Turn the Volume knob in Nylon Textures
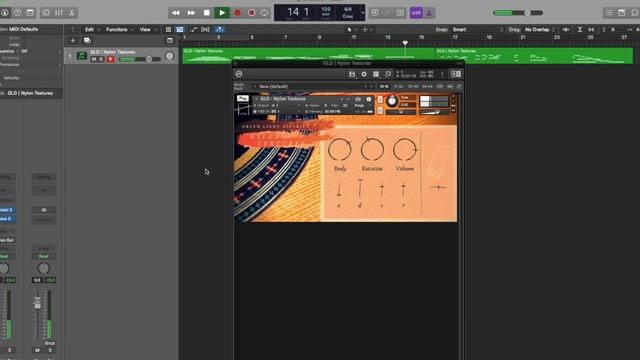 point(404,149)
